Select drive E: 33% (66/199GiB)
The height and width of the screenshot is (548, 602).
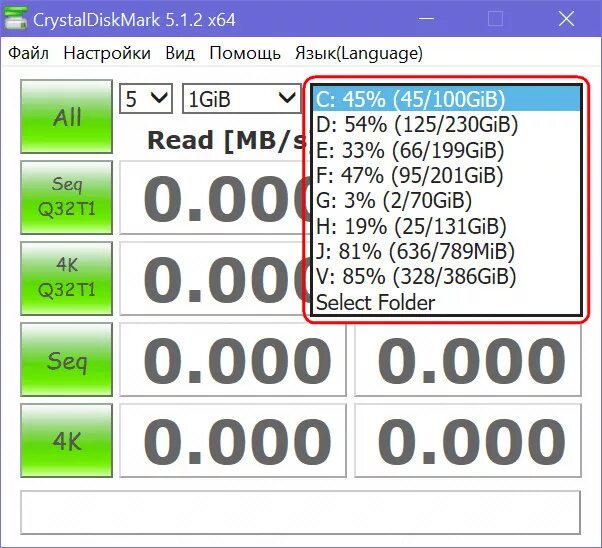coord(447,150)
